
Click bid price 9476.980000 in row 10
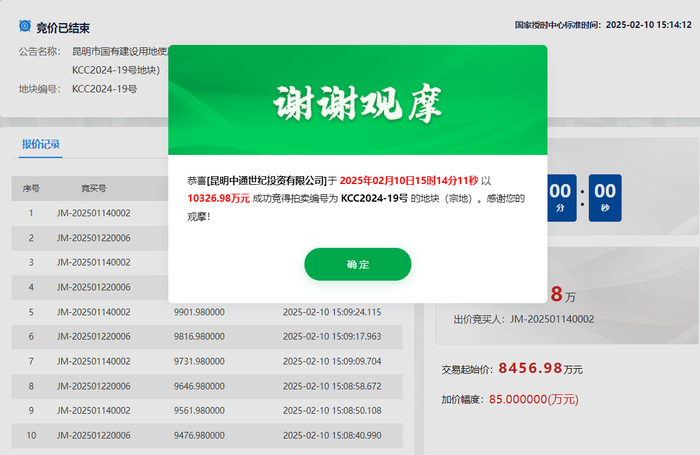199,435
